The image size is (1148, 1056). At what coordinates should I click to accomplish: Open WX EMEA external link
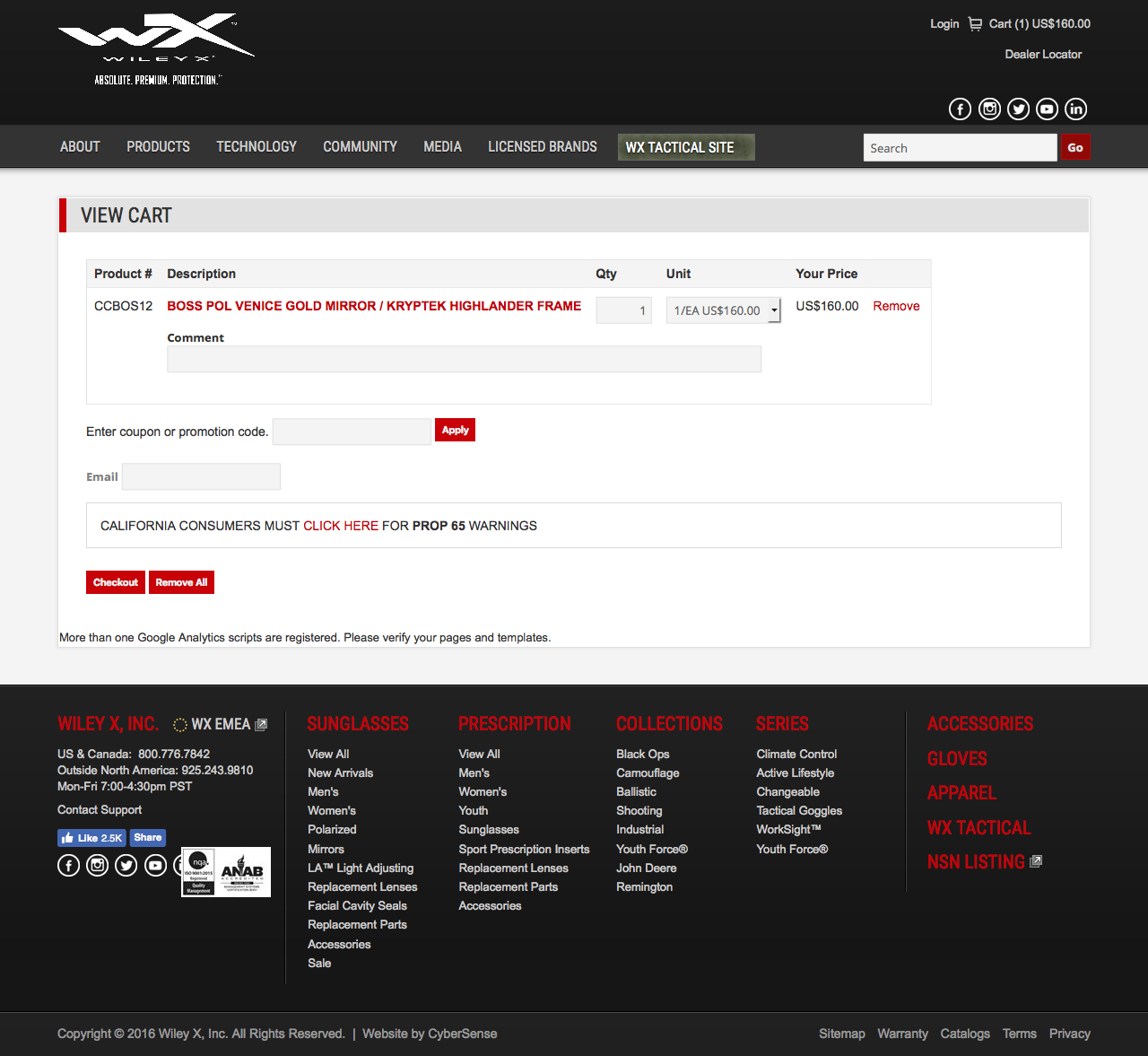tap(220, 724)
